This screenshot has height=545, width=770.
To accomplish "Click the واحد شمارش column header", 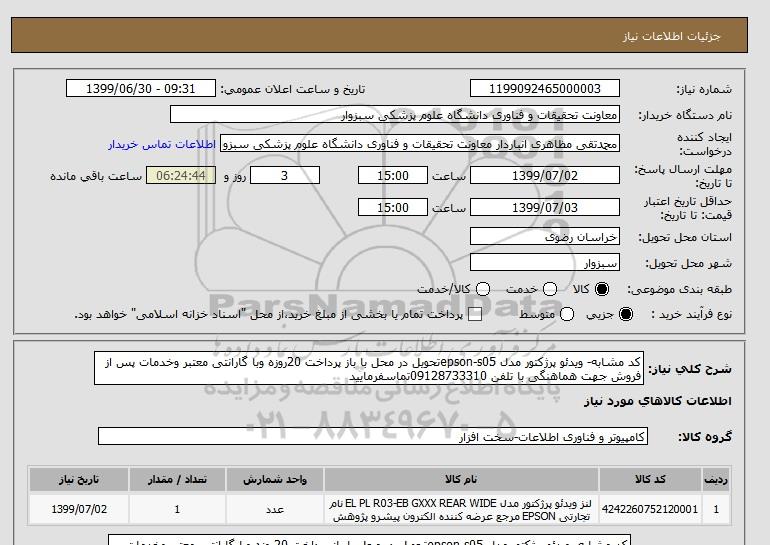I will (275, 480).
